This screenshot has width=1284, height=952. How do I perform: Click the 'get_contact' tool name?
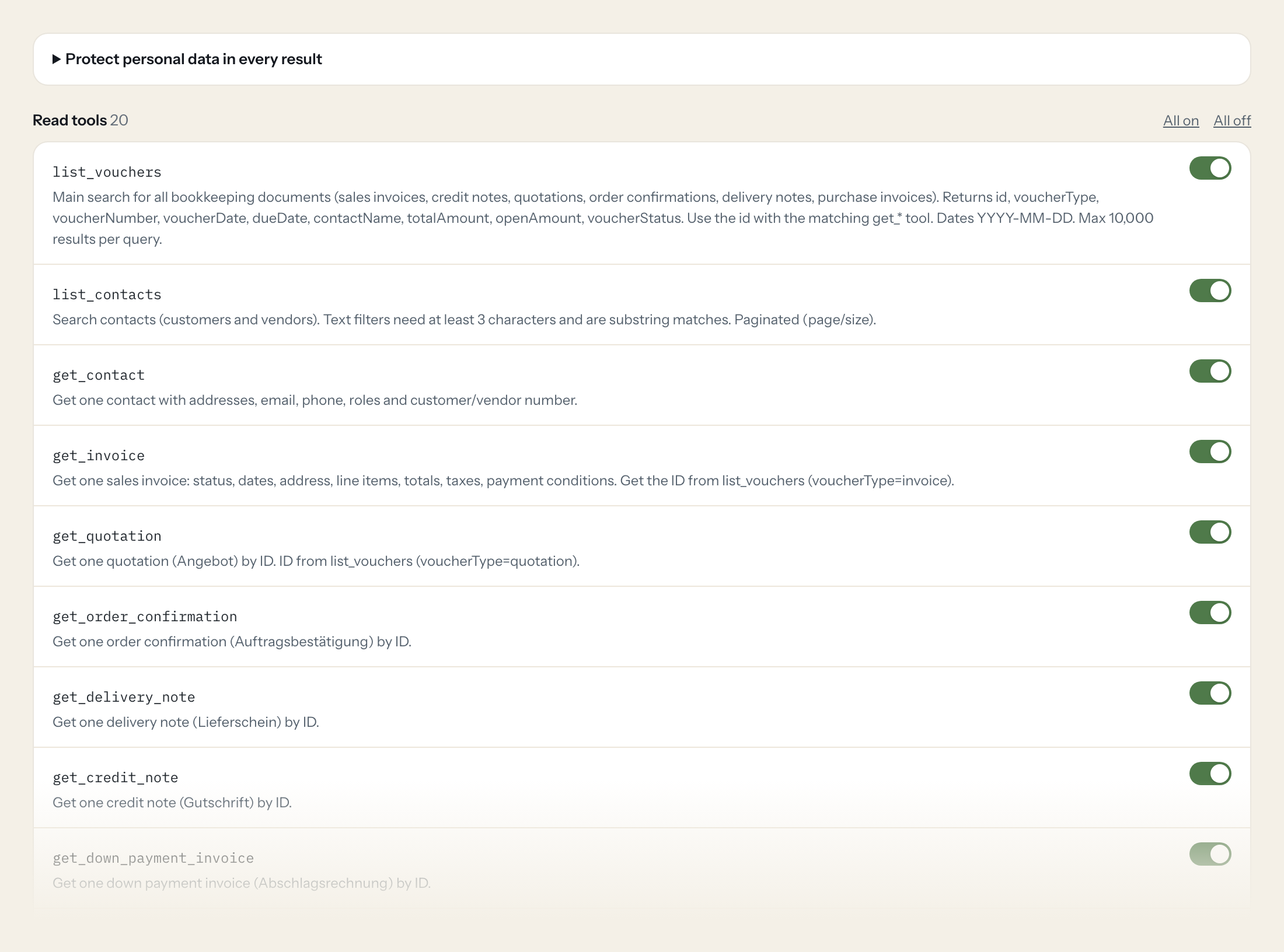tap(99, 375)
